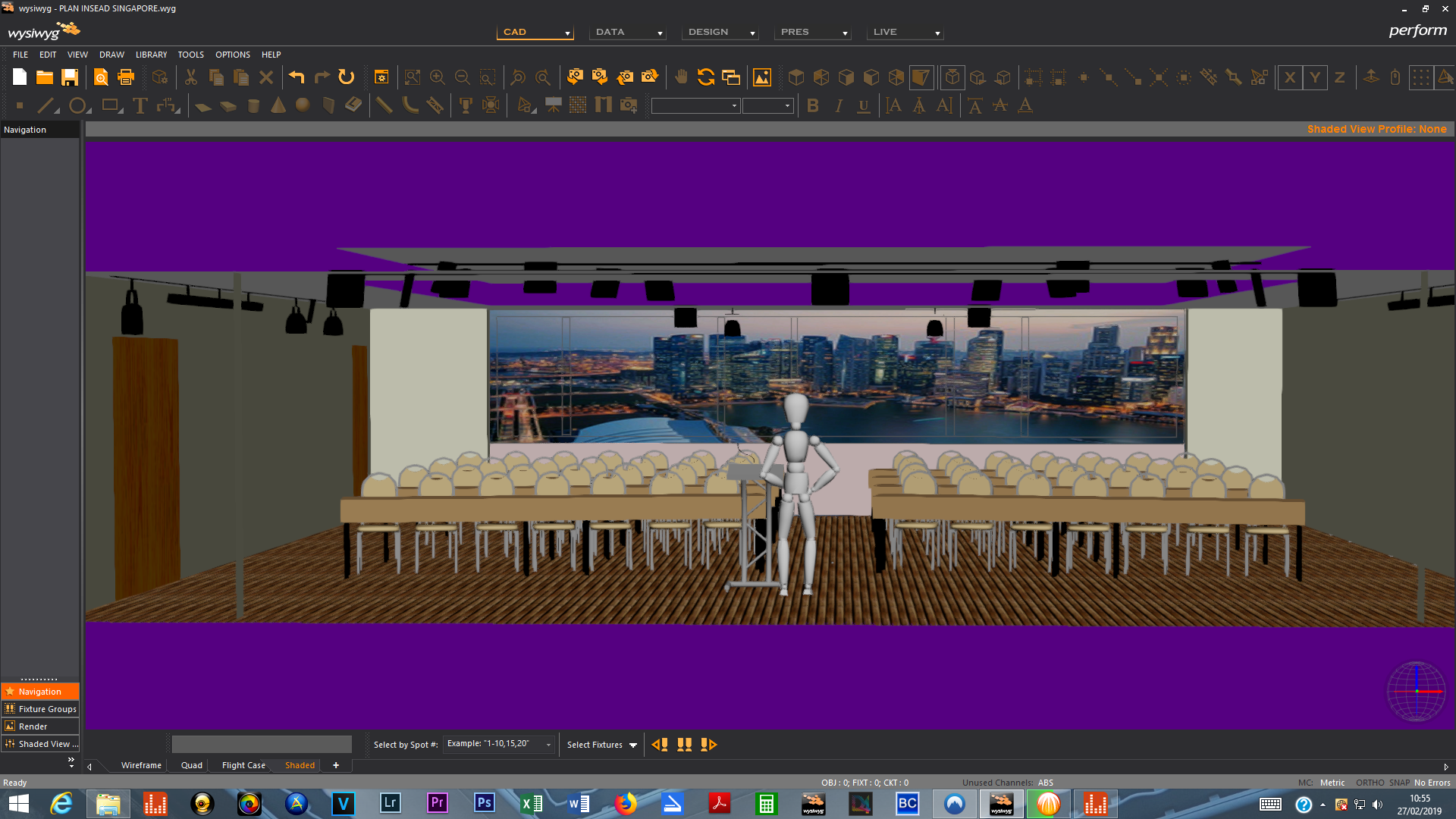
Task: Open the LIBRARY menu
Action: coord(151,55)
